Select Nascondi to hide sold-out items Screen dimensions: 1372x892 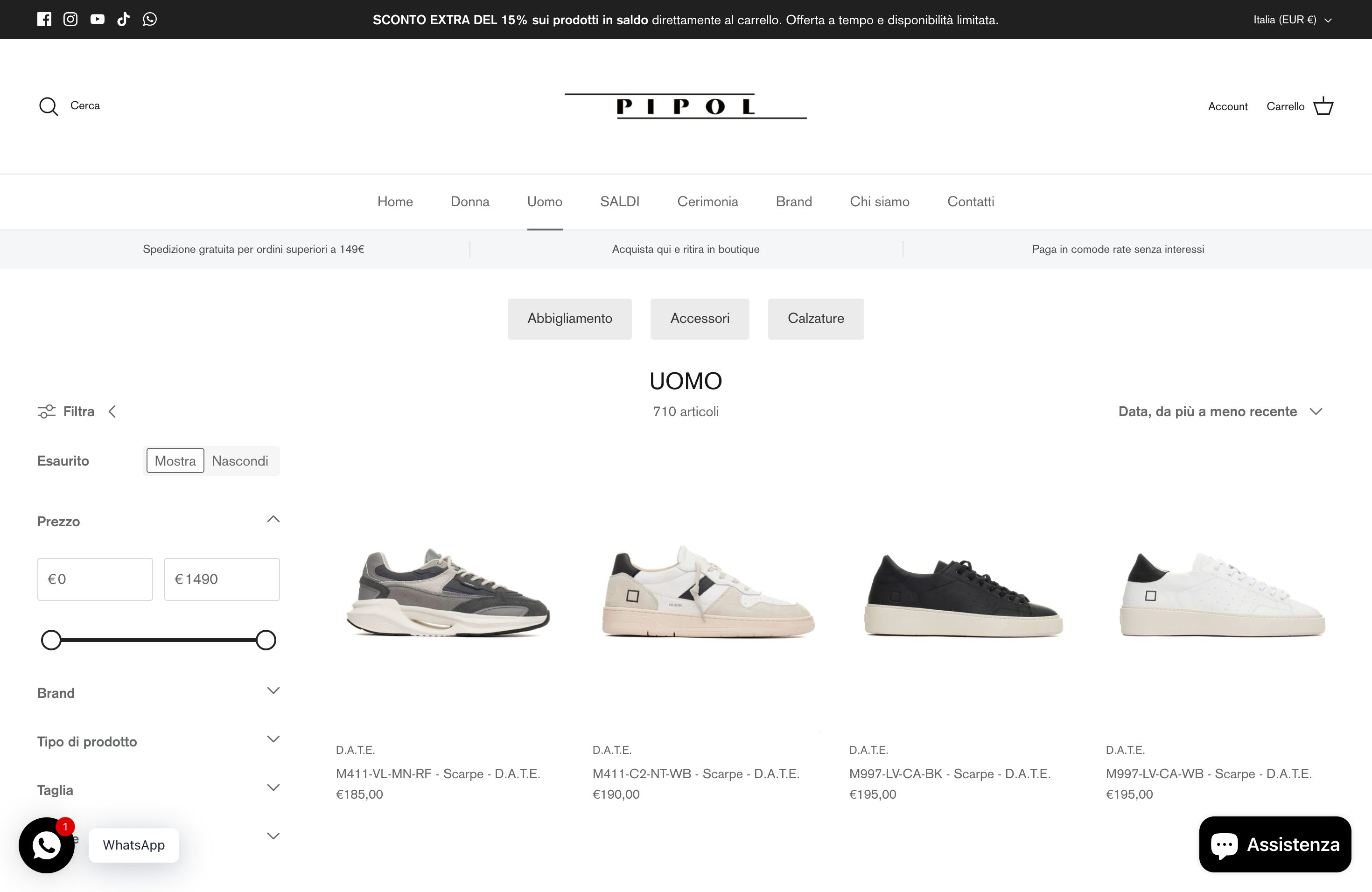240,461
